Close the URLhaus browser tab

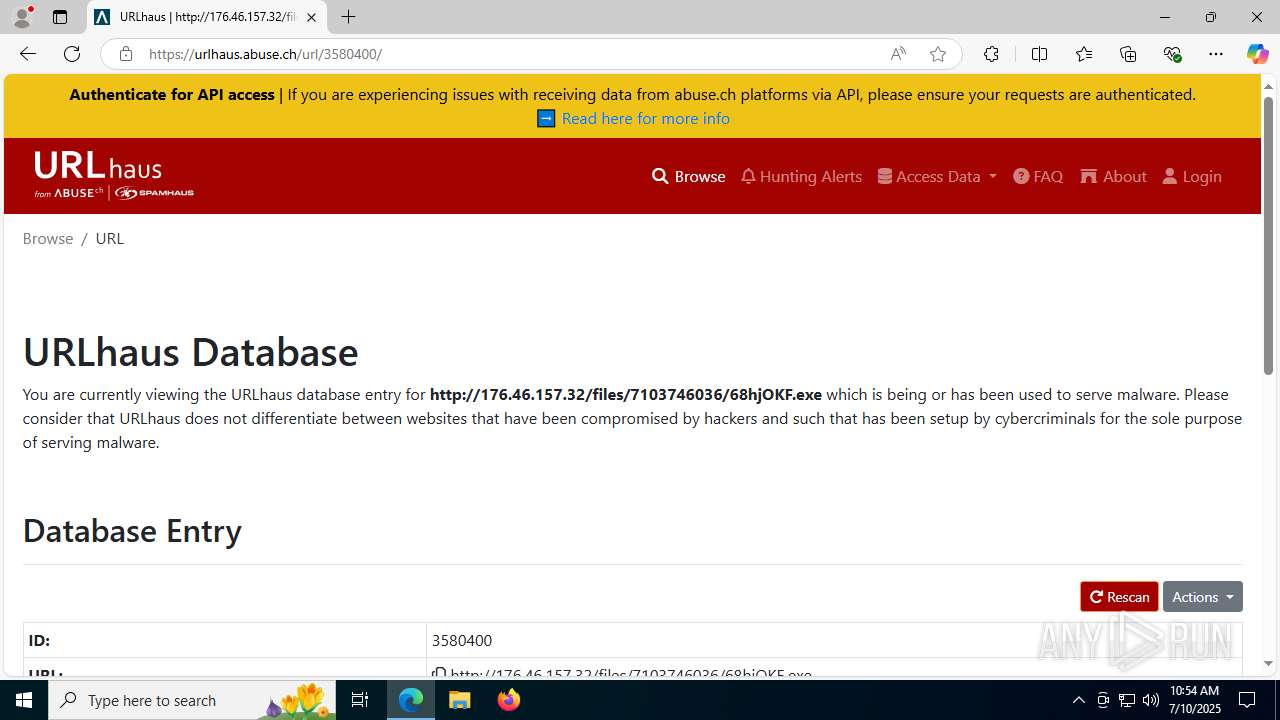[311, 17]
